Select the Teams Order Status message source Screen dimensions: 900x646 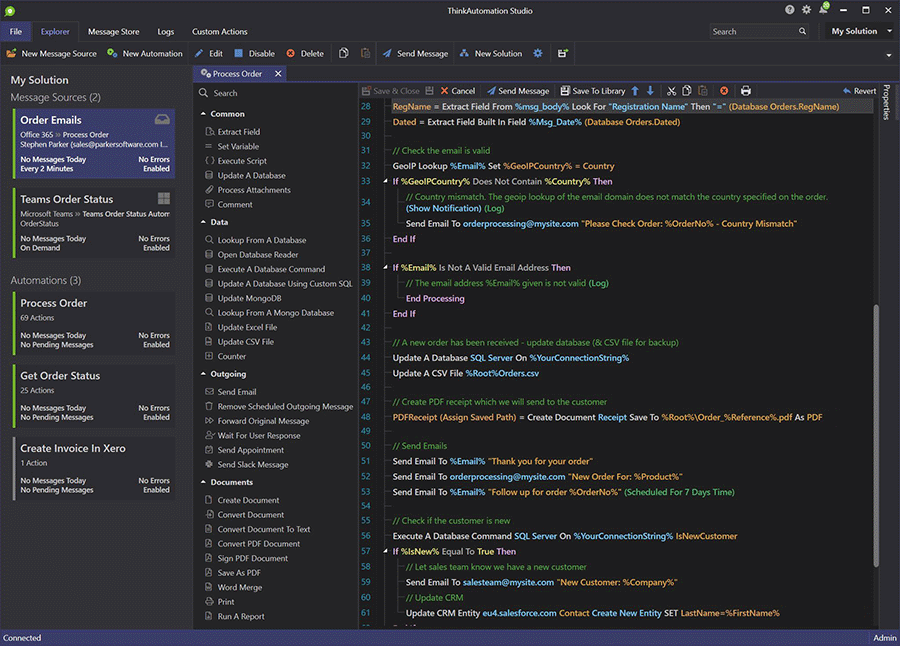94,223
